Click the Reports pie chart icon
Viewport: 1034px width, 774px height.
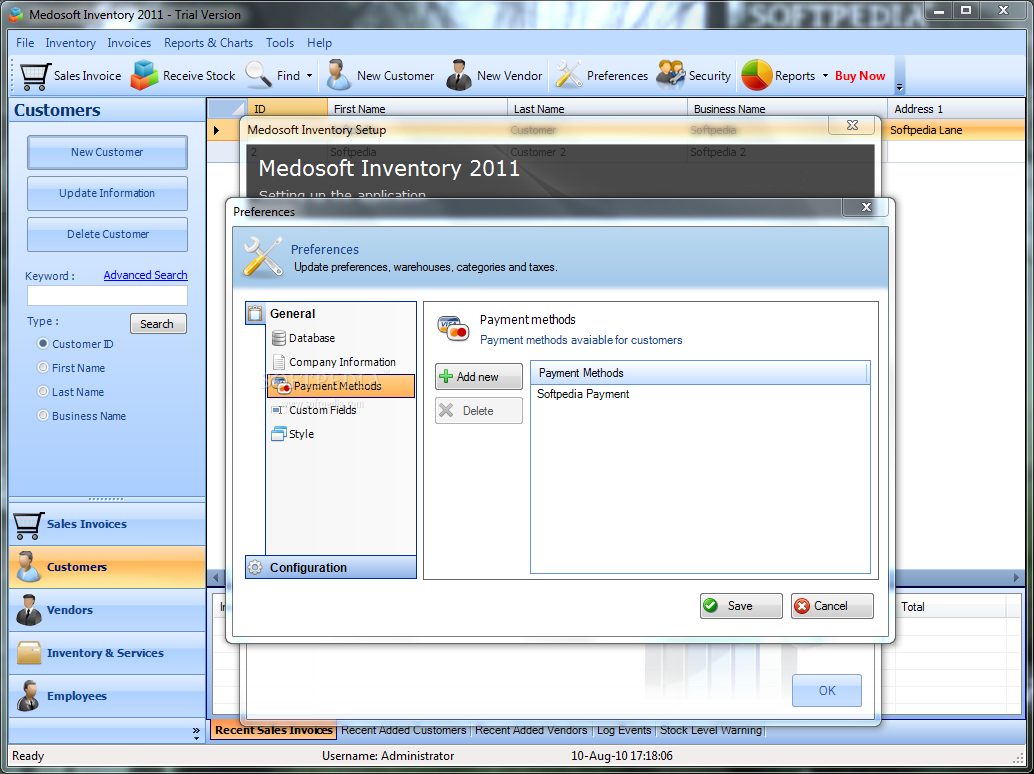pyautogui.click(x=756, y=75)
